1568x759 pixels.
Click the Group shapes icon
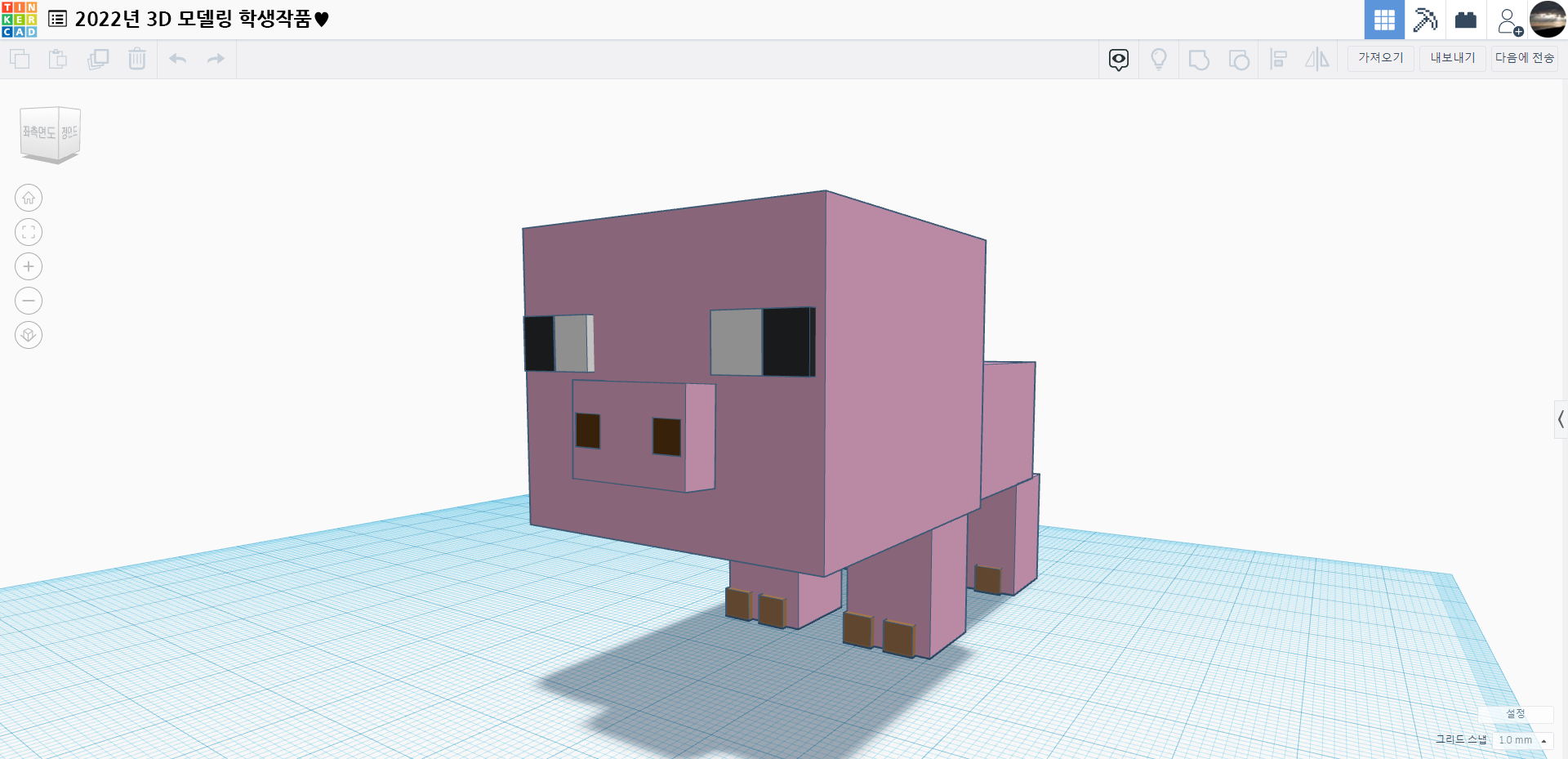point(1199,60)
